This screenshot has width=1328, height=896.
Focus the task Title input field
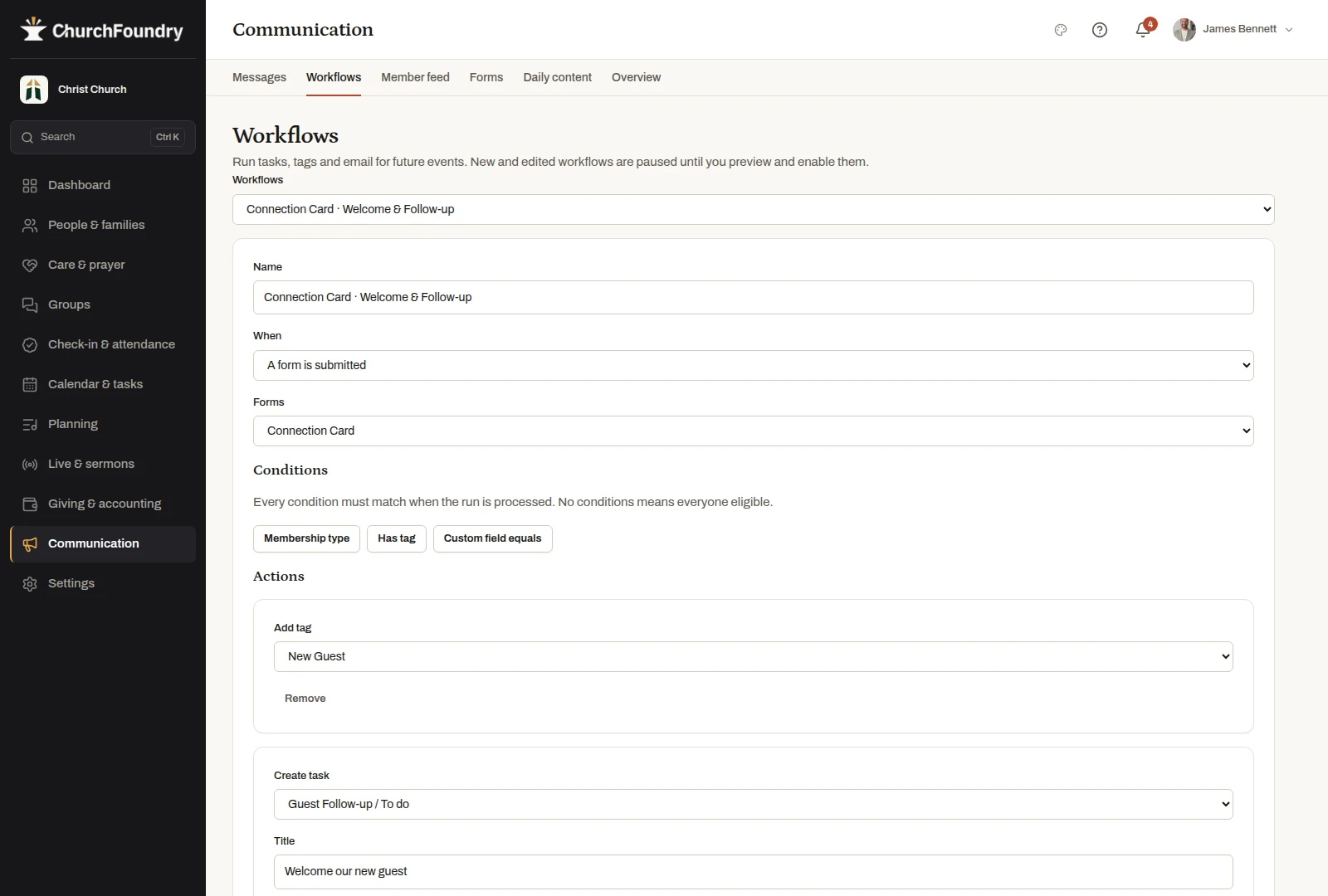(753, 871)
